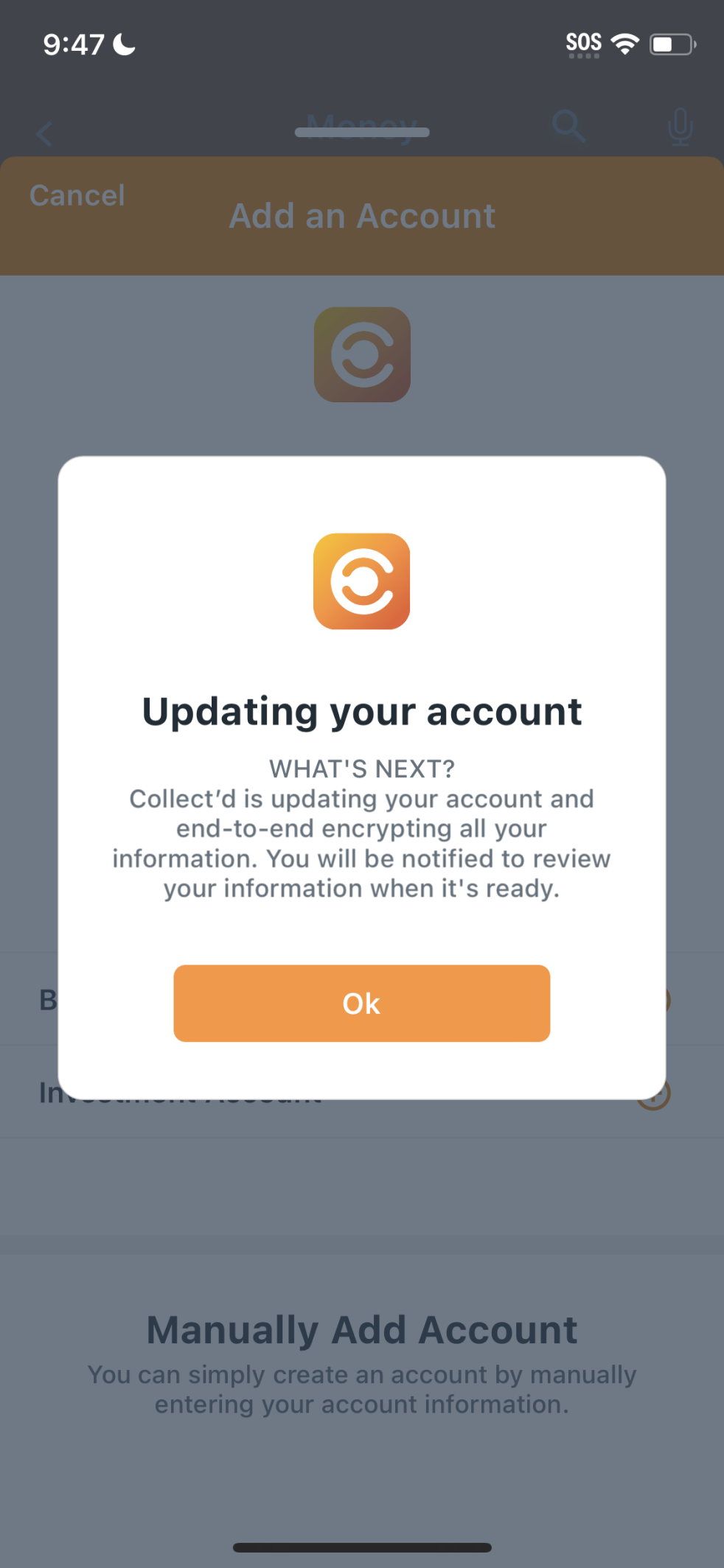The height and width of the screenshot is (1568, 724).
Task: Tap the home indicator bar at the bottom
Action: tap(362, 1547)
